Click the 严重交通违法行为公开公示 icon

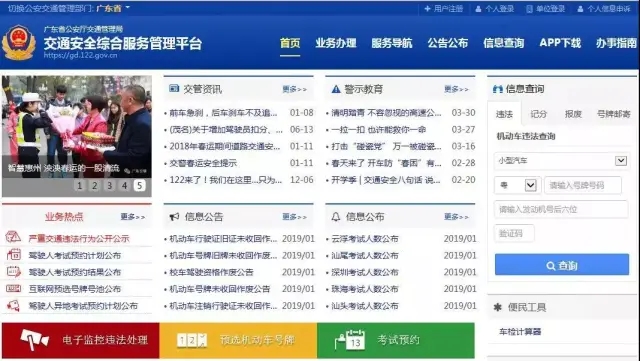13,237
